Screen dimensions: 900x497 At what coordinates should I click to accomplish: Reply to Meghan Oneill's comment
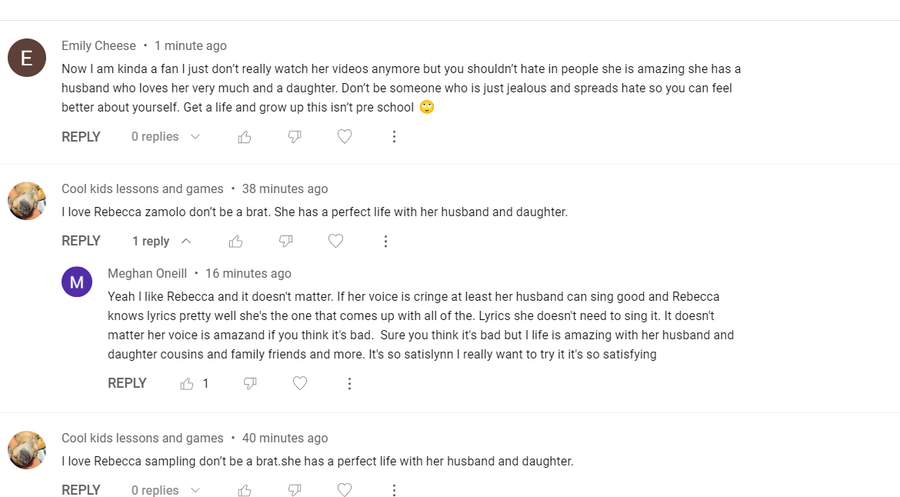tap(127, 383)
